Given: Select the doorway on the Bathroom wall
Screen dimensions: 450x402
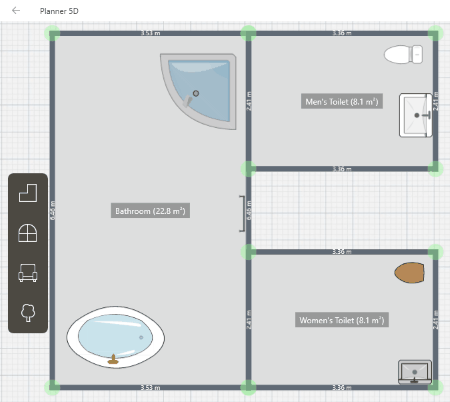Looking at the screenshot, I should point(242,213).
